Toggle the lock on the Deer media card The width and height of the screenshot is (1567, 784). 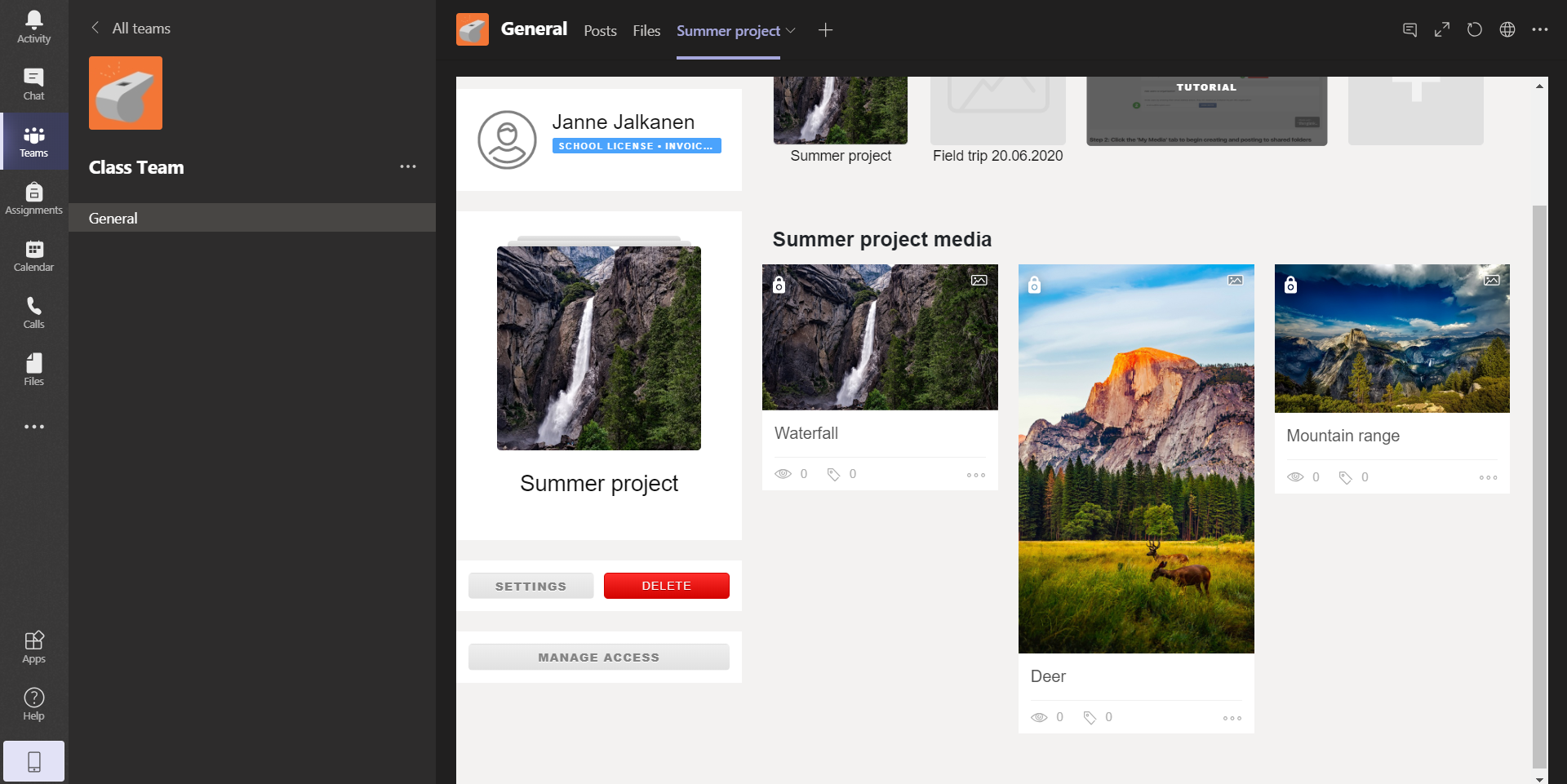[1035, 284]
